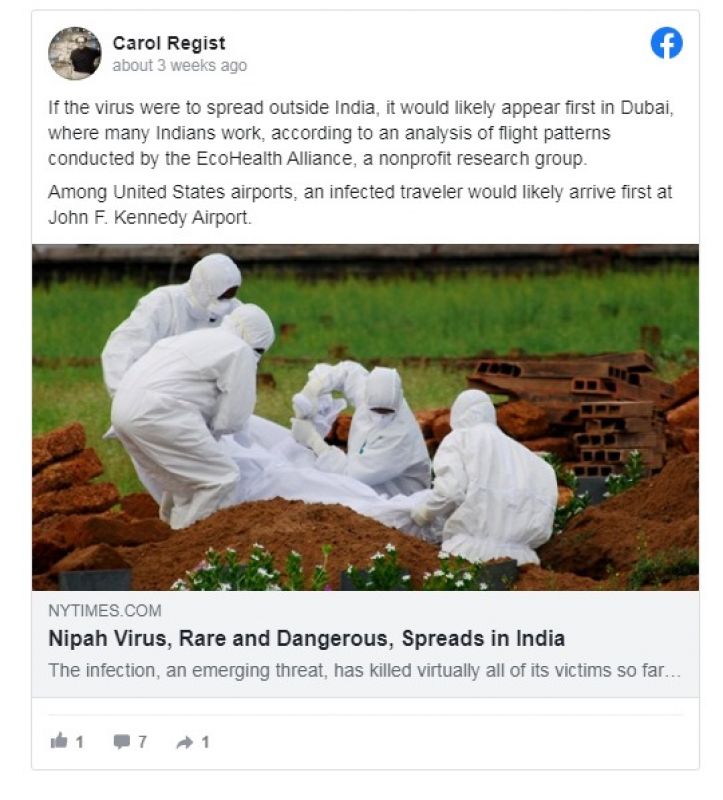Screen dimensions: 723x800
Task: Click the comment count of 7
Action: click(x=142, y=741)
